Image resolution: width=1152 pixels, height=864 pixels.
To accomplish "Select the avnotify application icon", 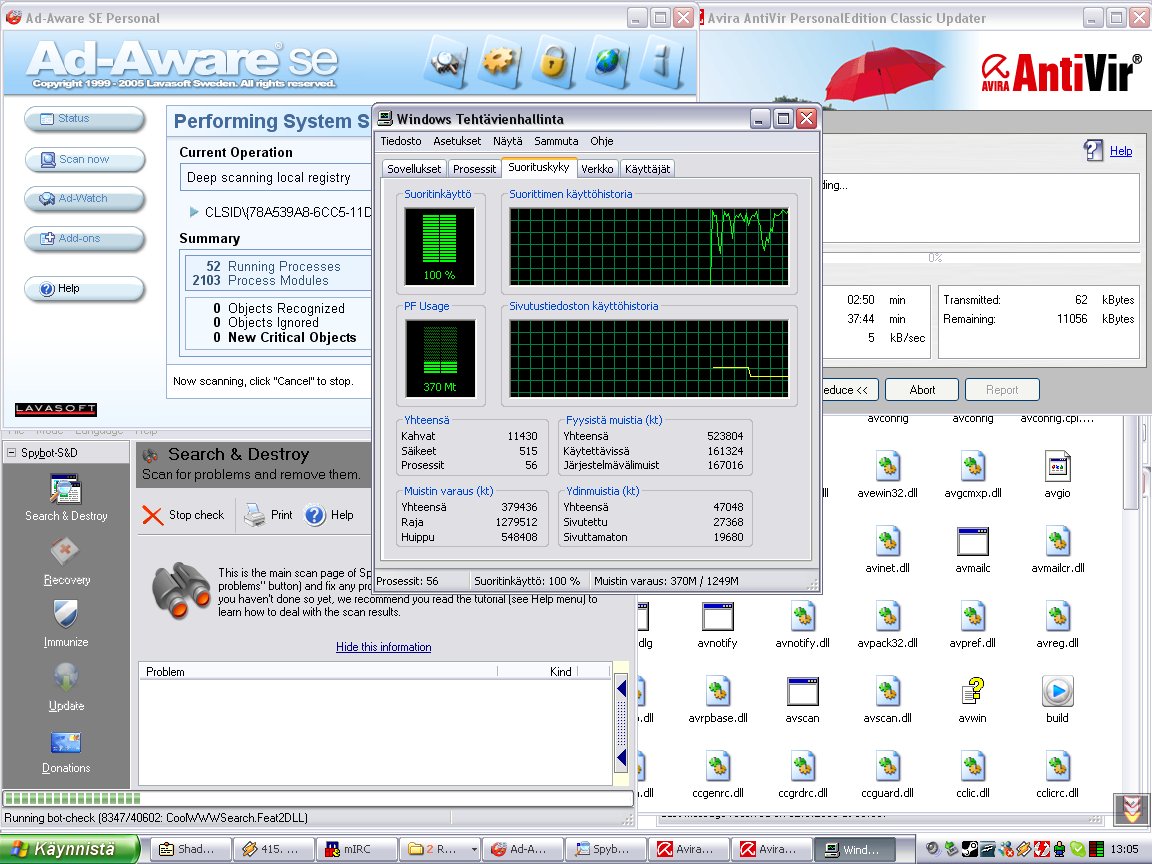I will 717,616.
